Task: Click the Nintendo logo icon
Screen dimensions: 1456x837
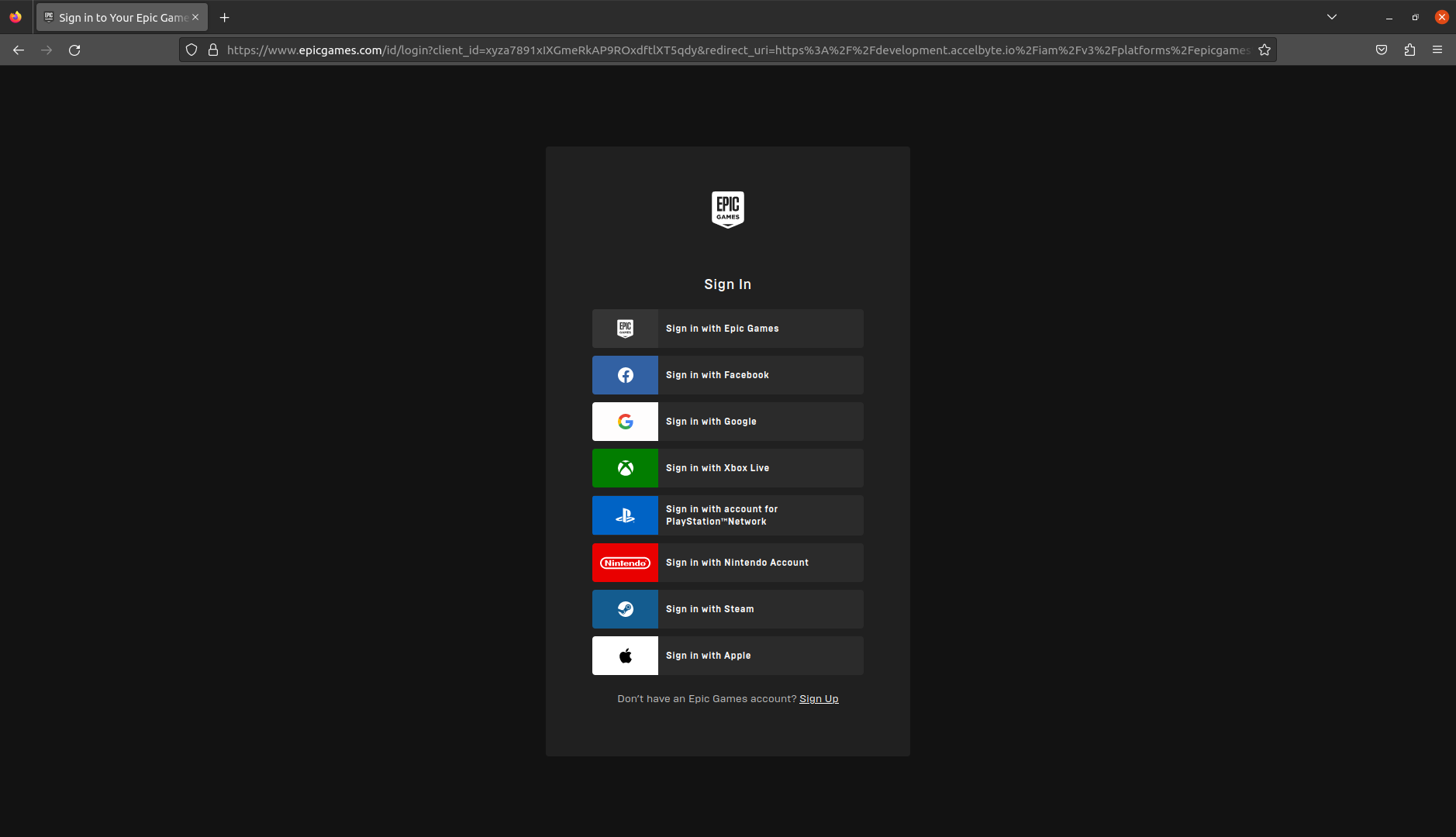Action: 625,563
